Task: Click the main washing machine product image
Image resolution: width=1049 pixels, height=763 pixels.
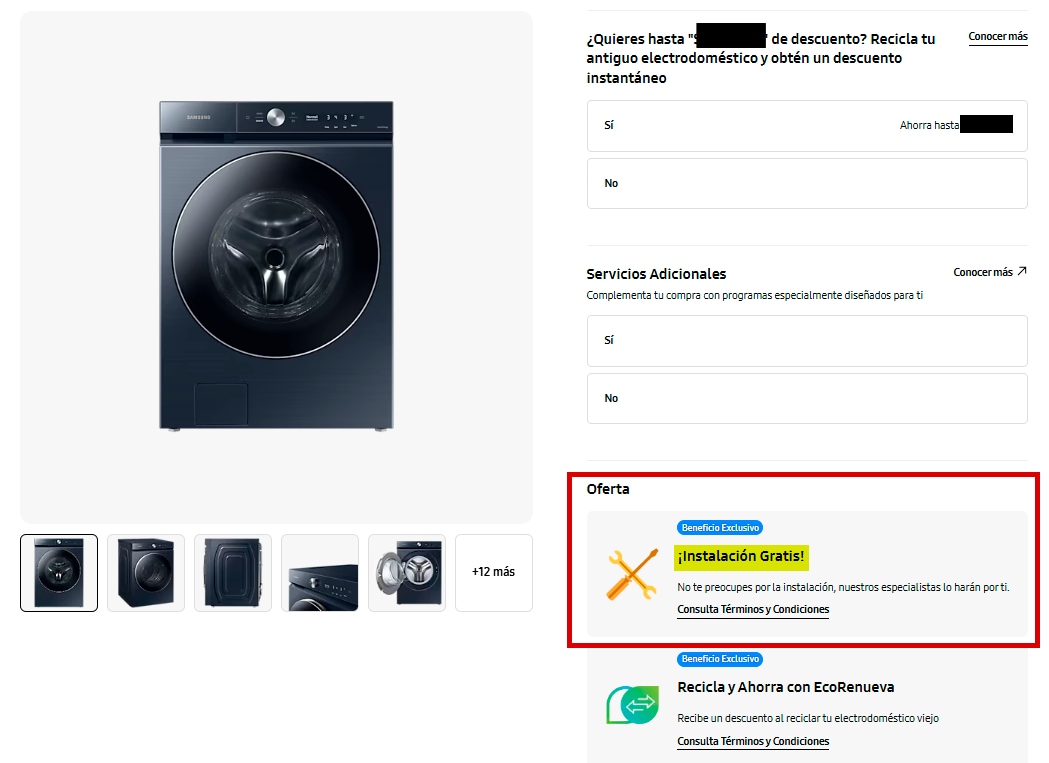Action: (x=276, y=266)
